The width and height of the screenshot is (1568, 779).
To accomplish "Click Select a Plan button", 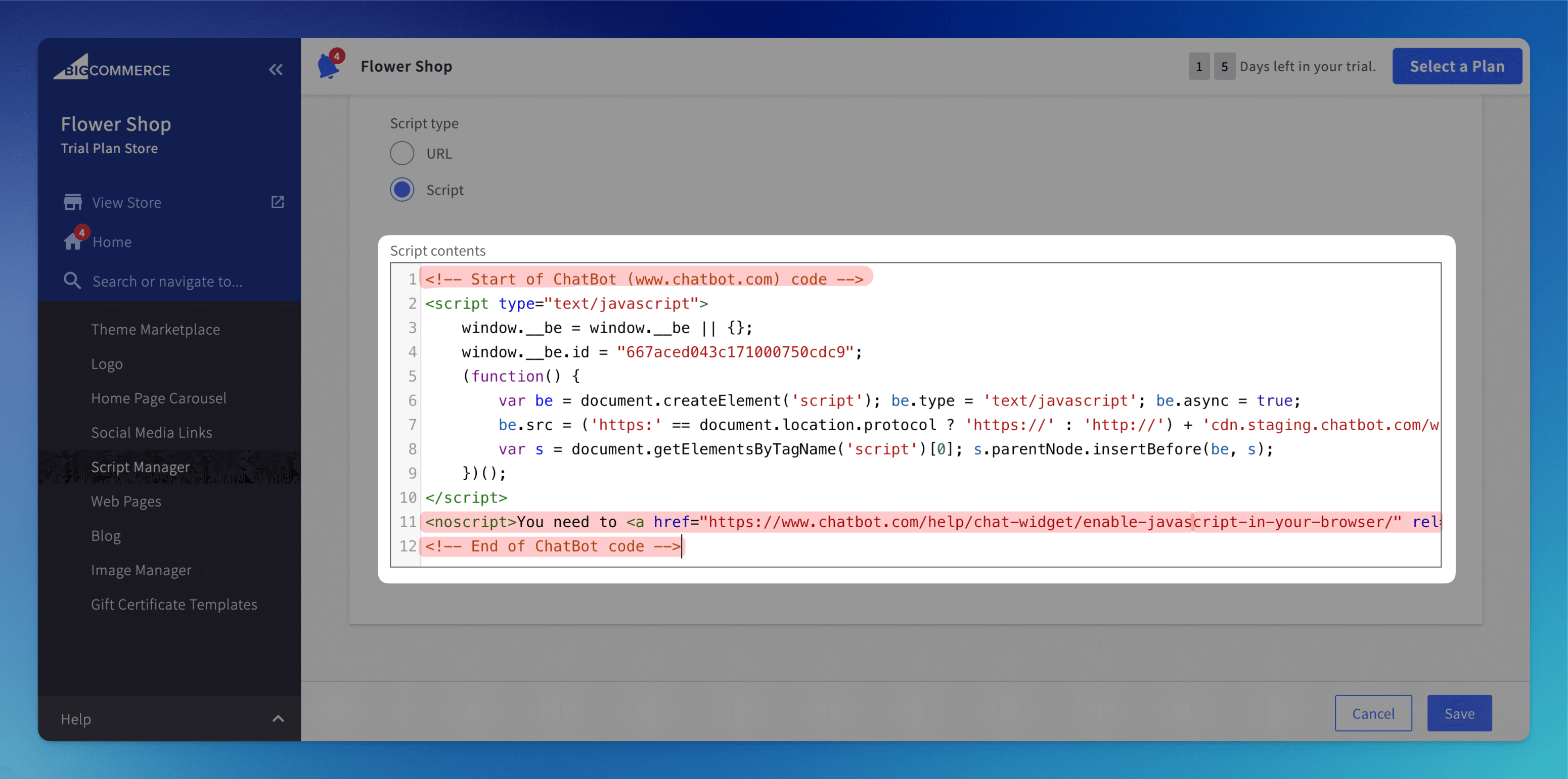I will tap(1457, 66).
